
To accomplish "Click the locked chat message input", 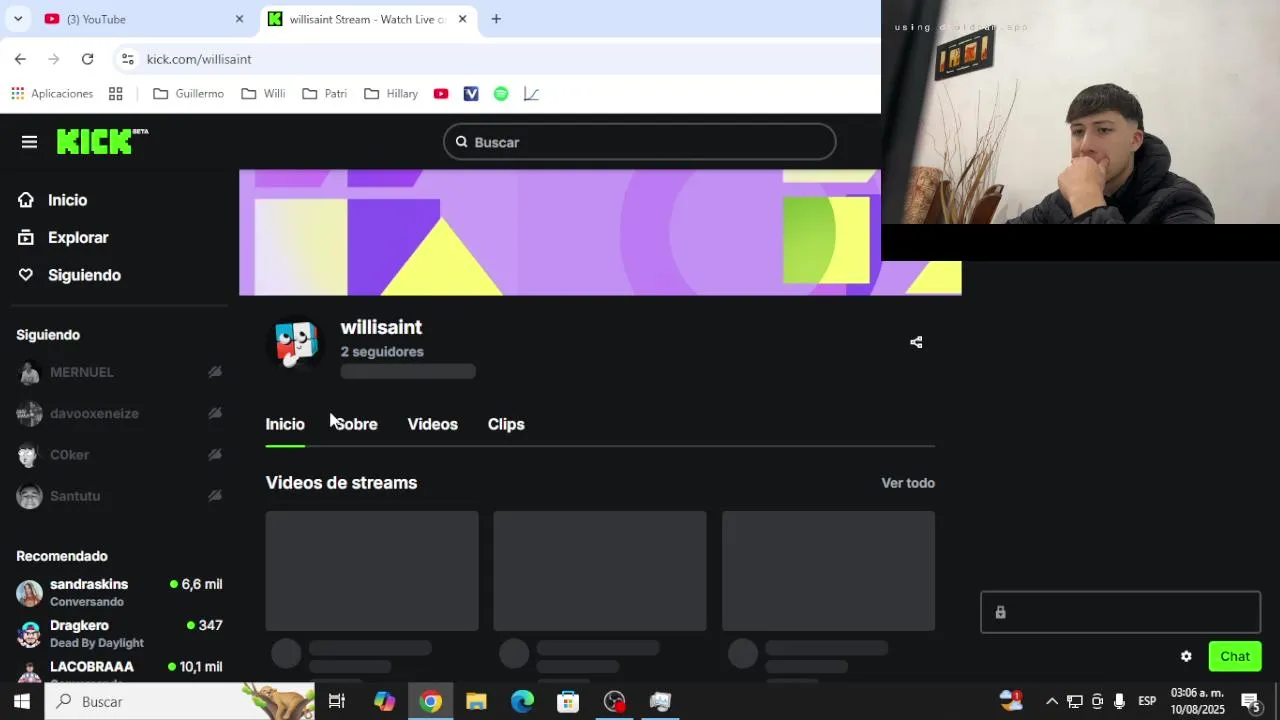I will 1120,612.
